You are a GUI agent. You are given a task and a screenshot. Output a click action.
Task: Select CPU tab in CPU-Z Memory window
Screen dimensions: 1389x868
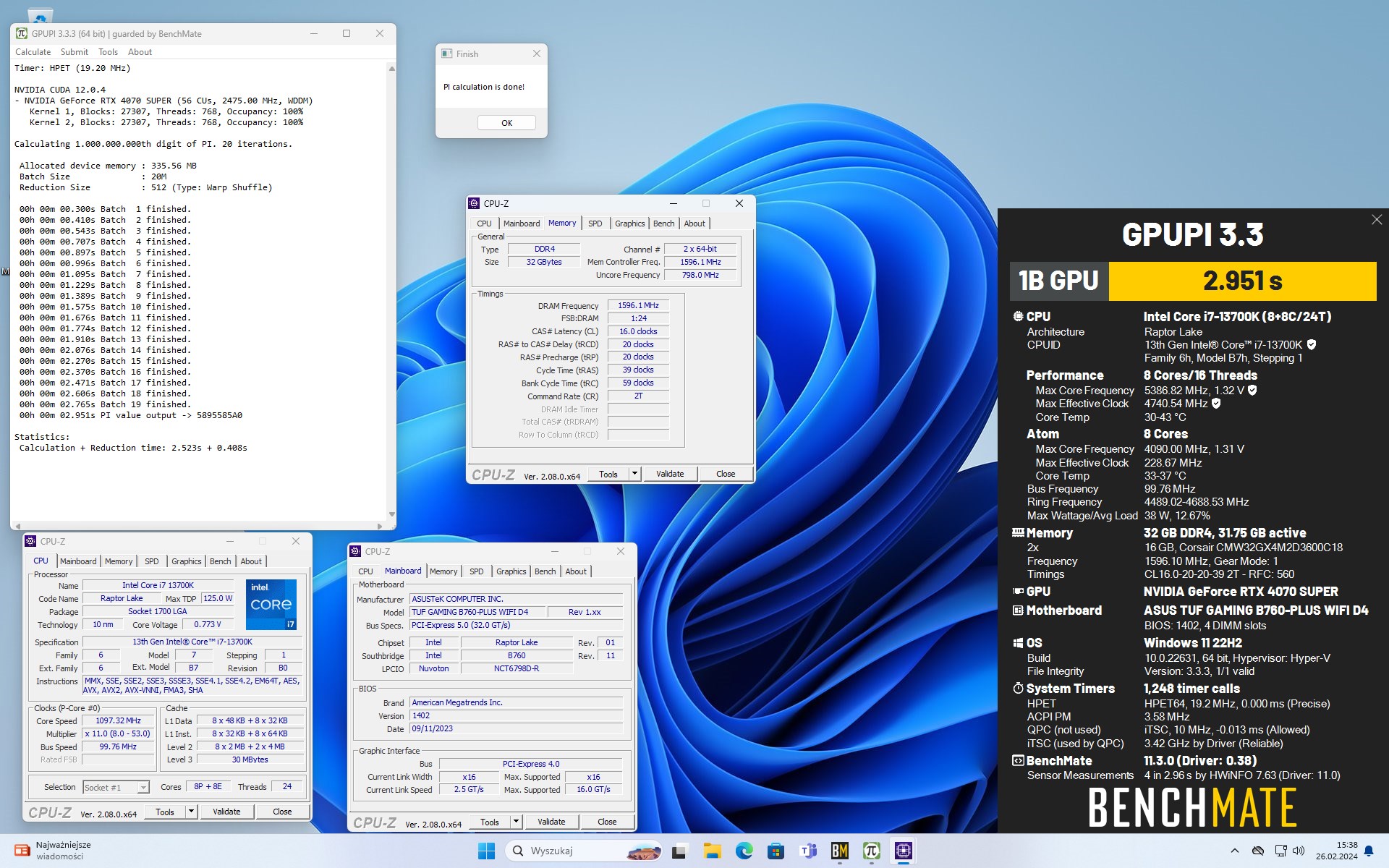coord(484,224)
